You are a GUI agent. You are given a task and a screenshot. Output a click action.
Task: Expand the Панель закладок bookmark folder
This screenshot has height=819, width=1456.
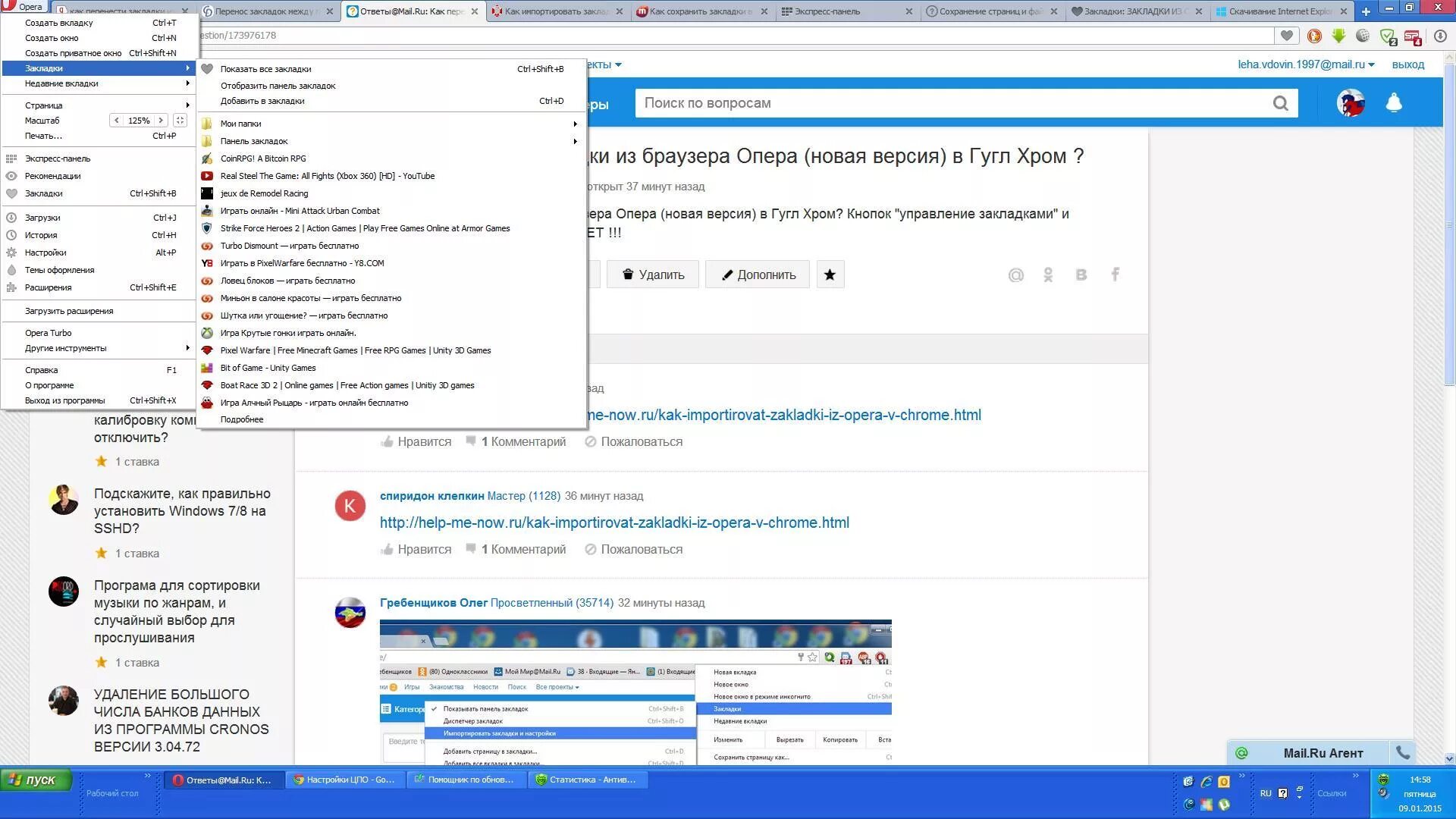pos(391,141)
